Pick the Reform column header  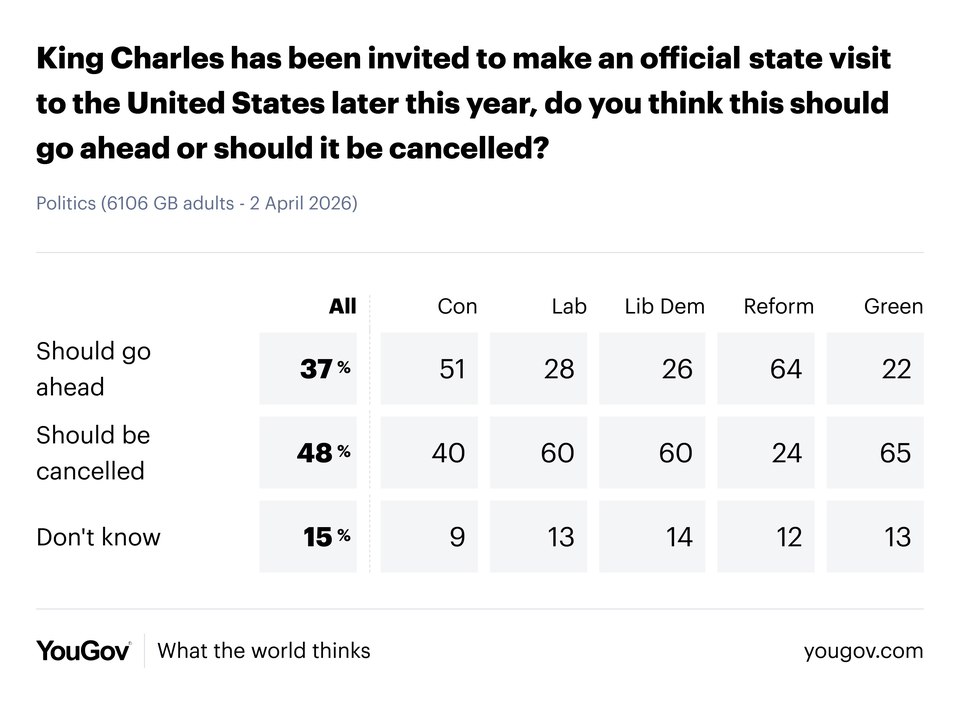tap(778, 307)
